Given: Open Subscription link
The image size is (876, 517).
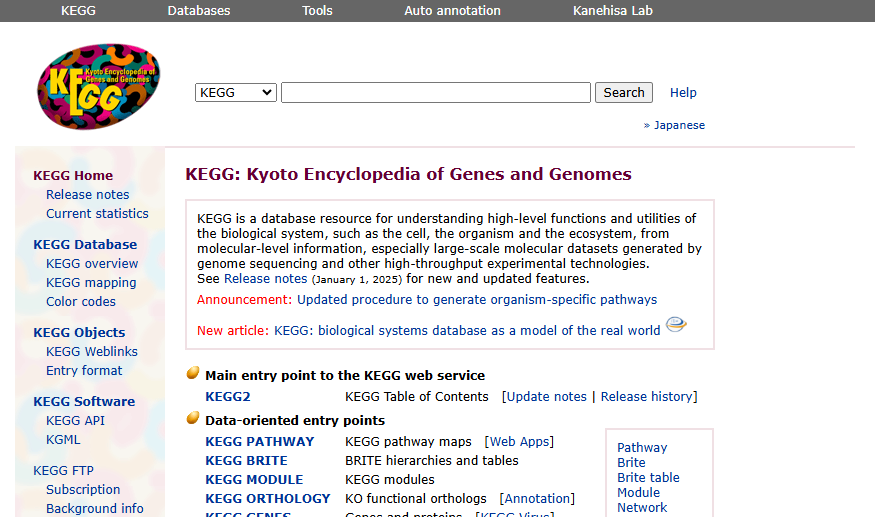Looking at the screenshot, I should pyautogui.click(x=83, y=490).
